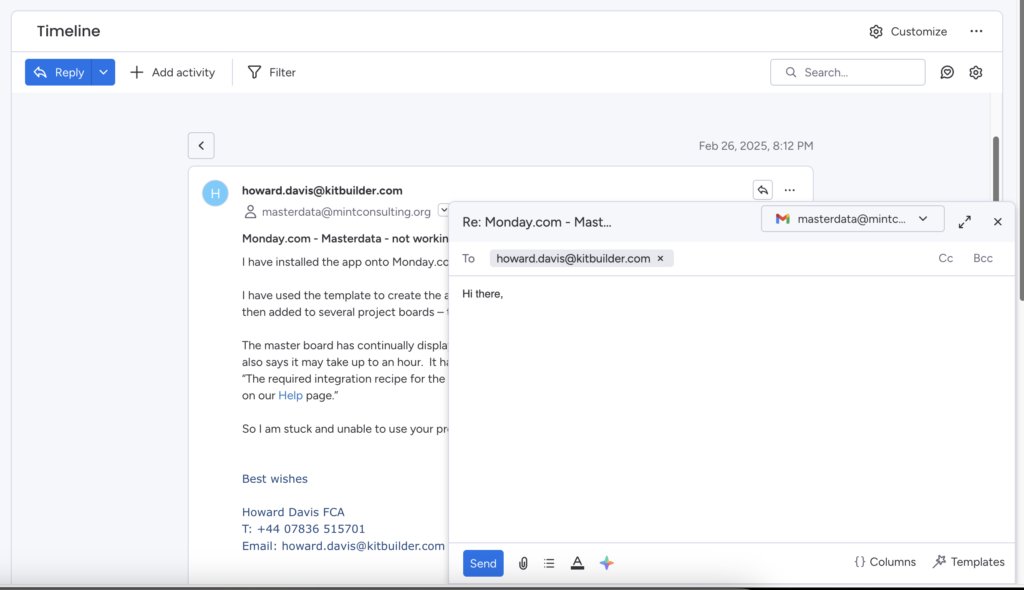
Task: Open the Filter option in the timeline toolbar
Action: point(271,72)
